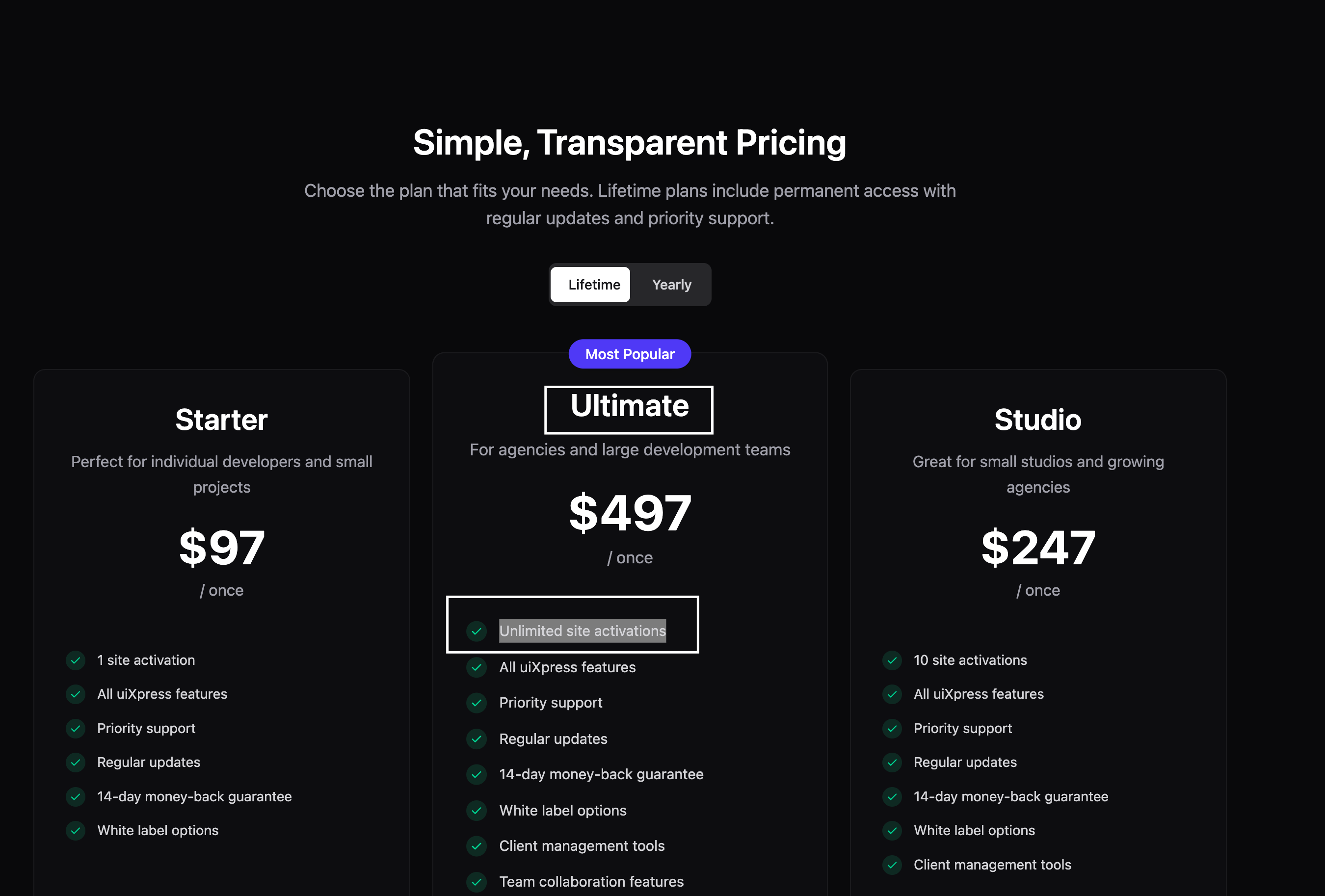Switch to Yearly pricing
This screenshot has width=1325, height=896.
(x=671, y=285)
